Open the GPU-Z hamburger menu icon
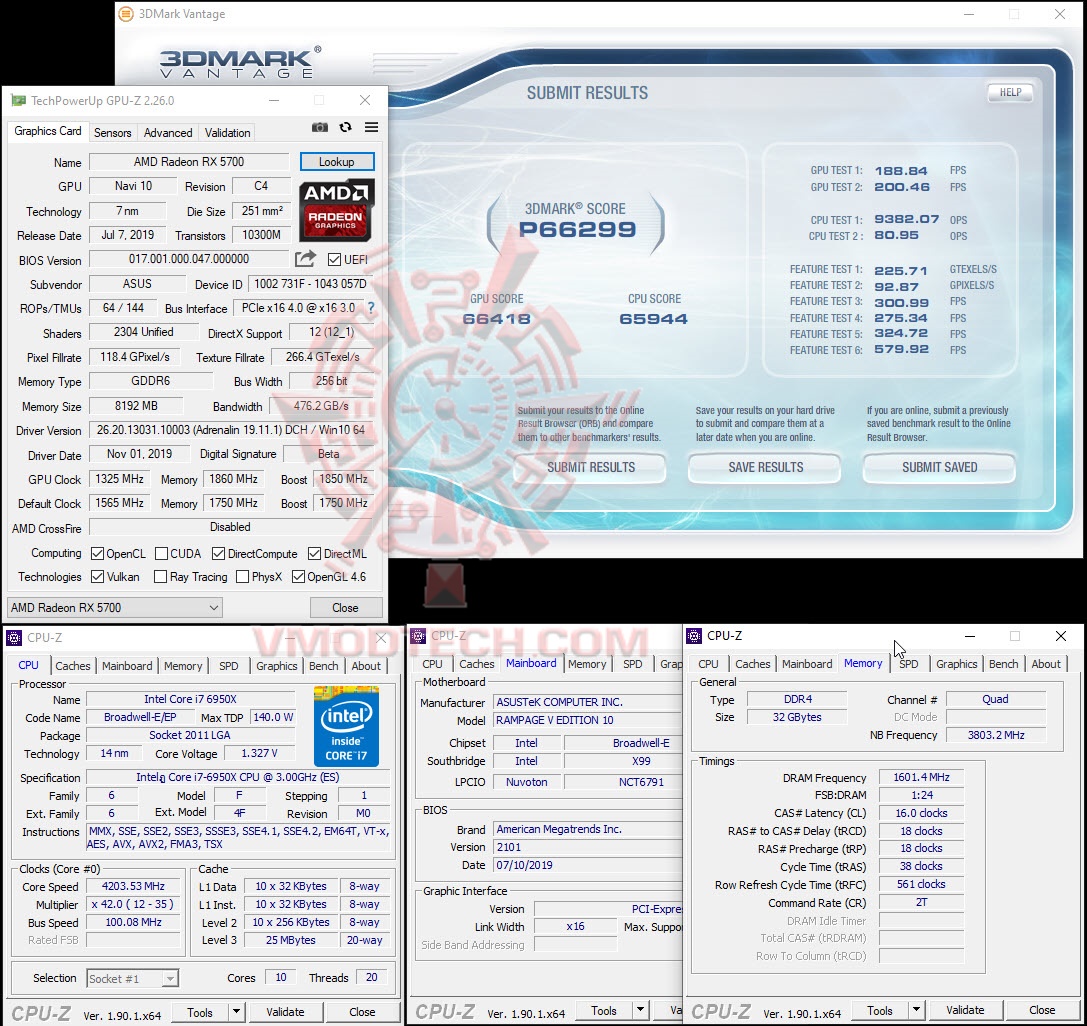Screen dimensions: 1087x1026 (x=372, y=128)
